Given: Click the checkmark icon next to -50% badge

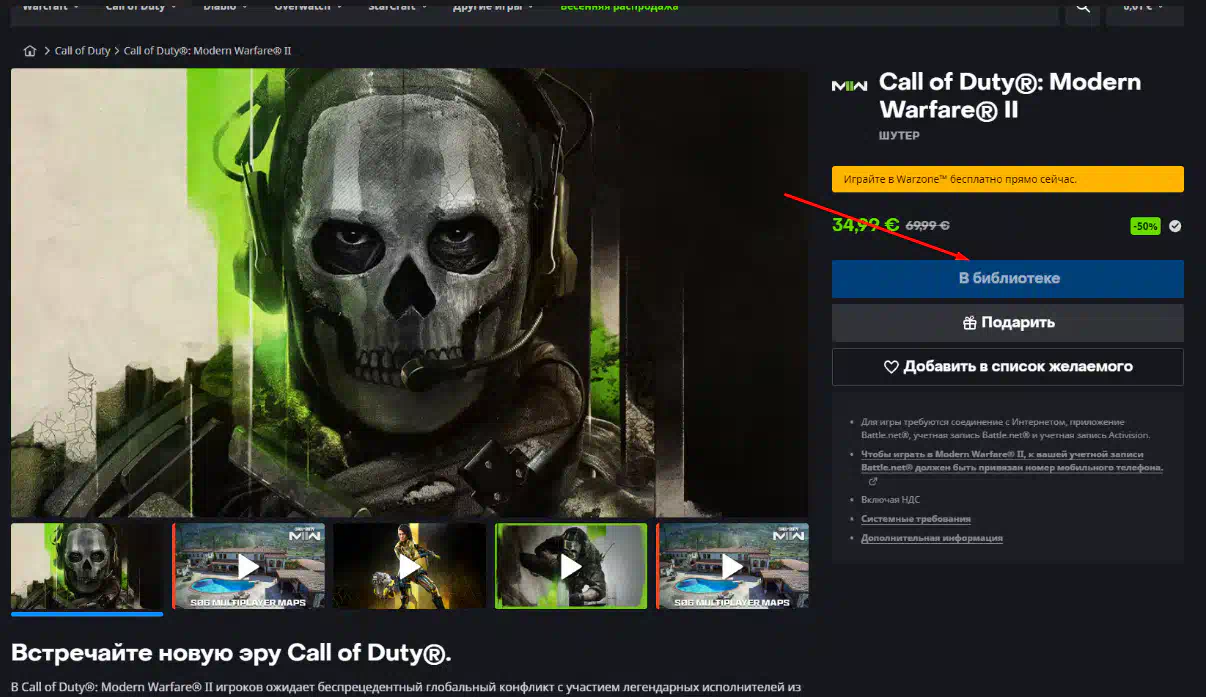Looking at the screenshot, I should click(1175, 226).
